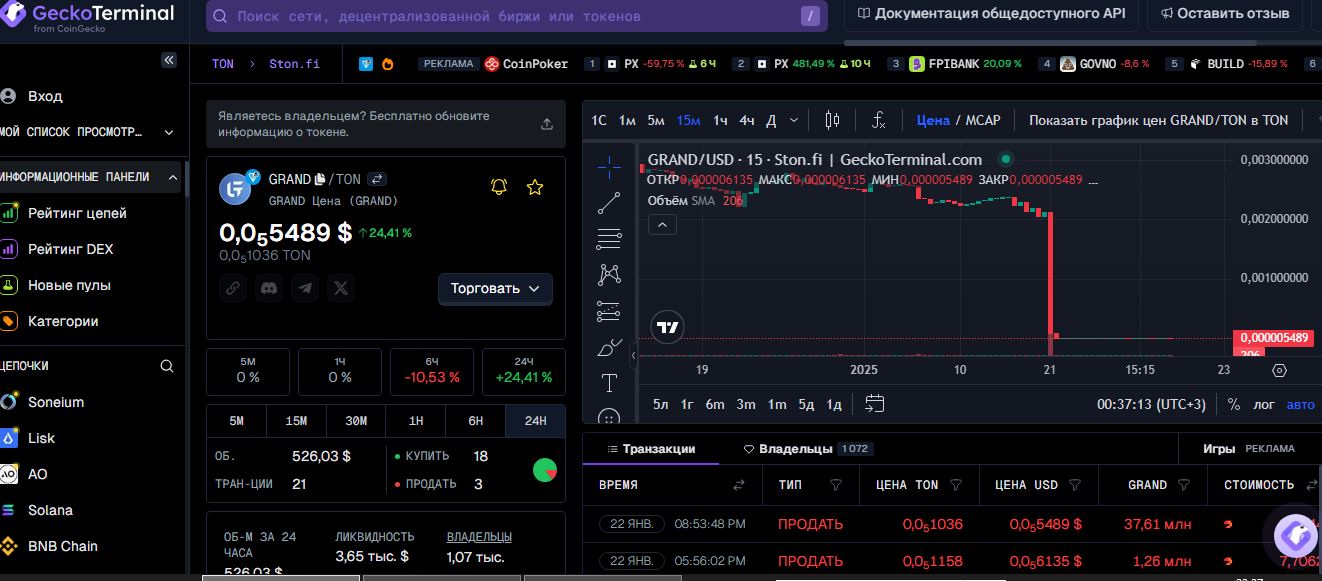Filter by TON price funnel icon
1322x581 pixels.
[956, 485]
